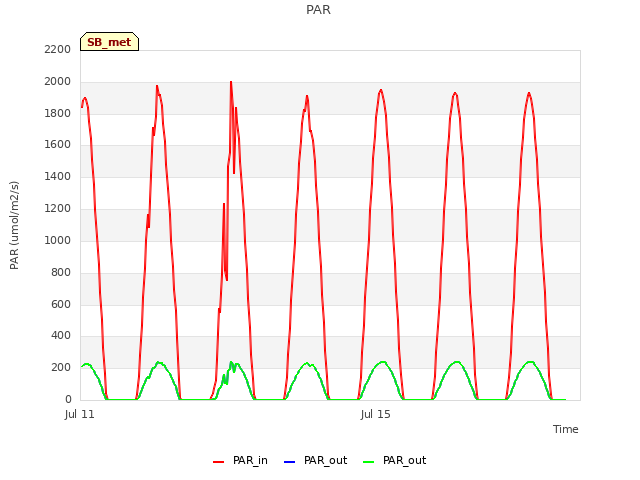Click the 1600 y-axis tick label
The height and width of the screenshot is (480, 640).
pos(58,144)
